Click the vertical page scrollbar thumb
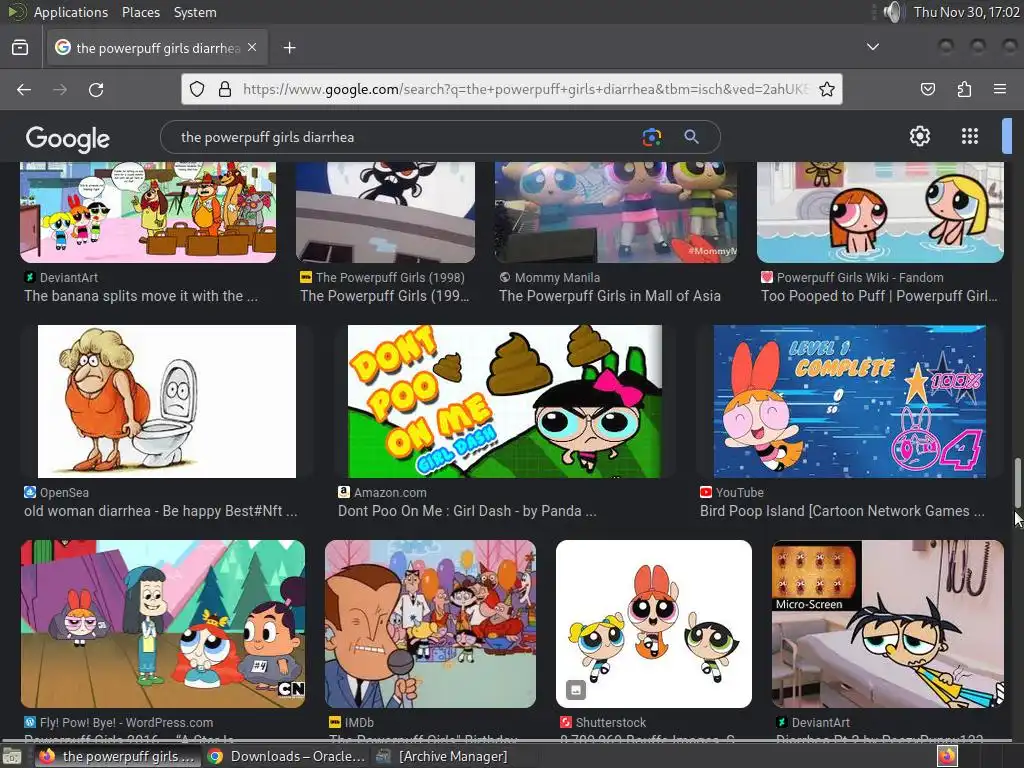 pos(1017,482)
